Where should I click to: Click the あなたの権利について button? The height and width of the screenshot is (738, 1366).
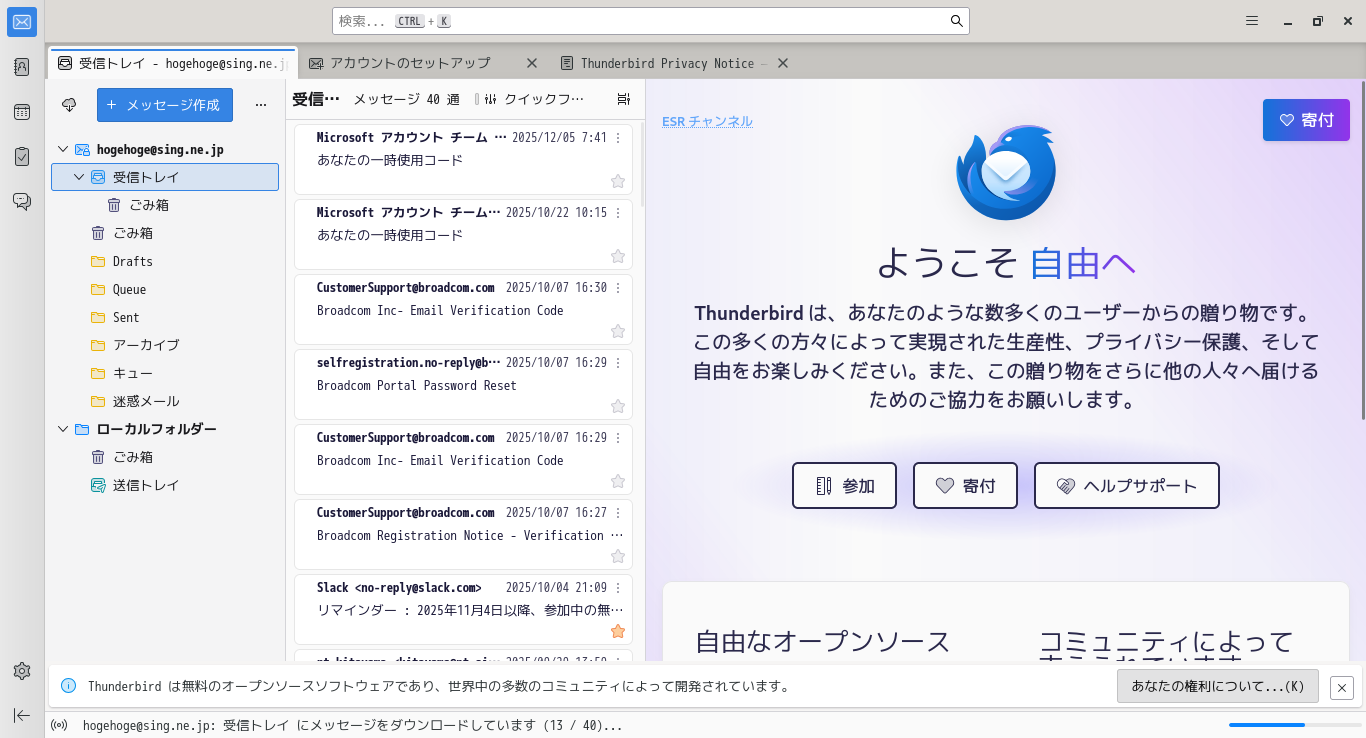(x=1218, y=687)
